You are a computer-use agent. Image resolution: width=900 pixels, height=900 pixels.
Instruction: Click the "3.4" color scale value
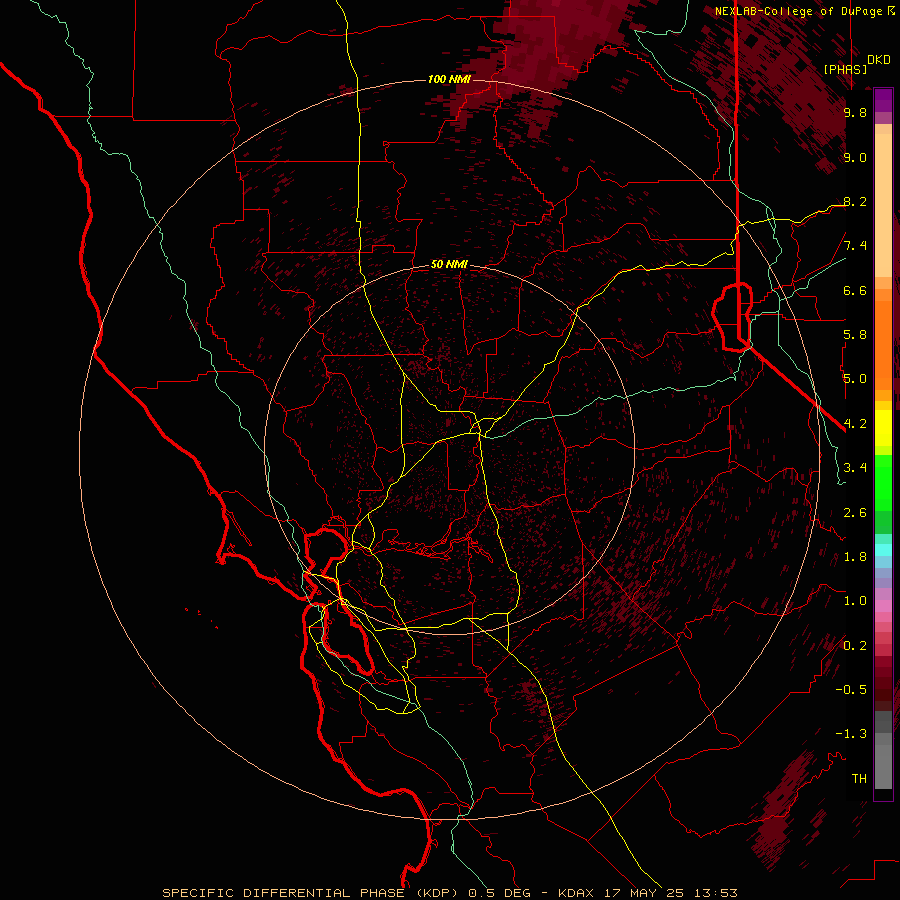click(x=855, y=468)
